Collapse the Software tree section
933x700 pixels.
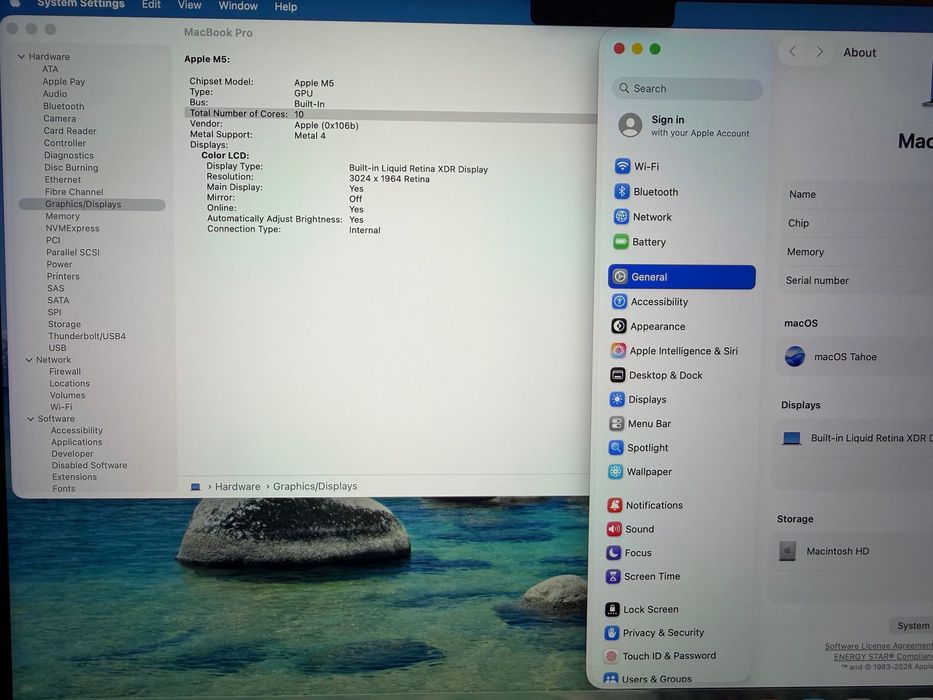pyautogui.click(x=30, y=418)
